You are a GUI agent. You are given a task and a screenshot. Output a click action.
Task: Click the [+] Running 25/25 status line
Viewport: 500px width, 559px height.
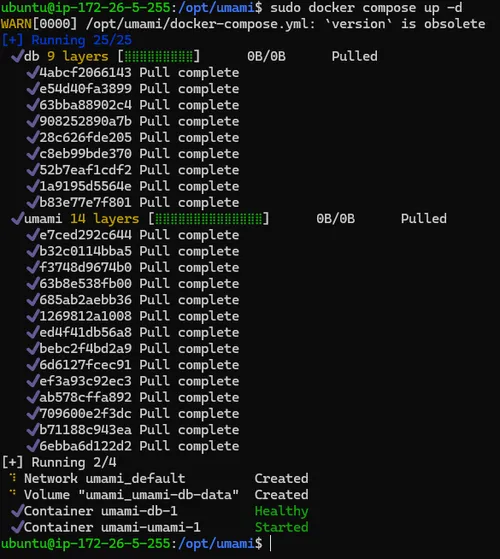(x=67, y=40)
